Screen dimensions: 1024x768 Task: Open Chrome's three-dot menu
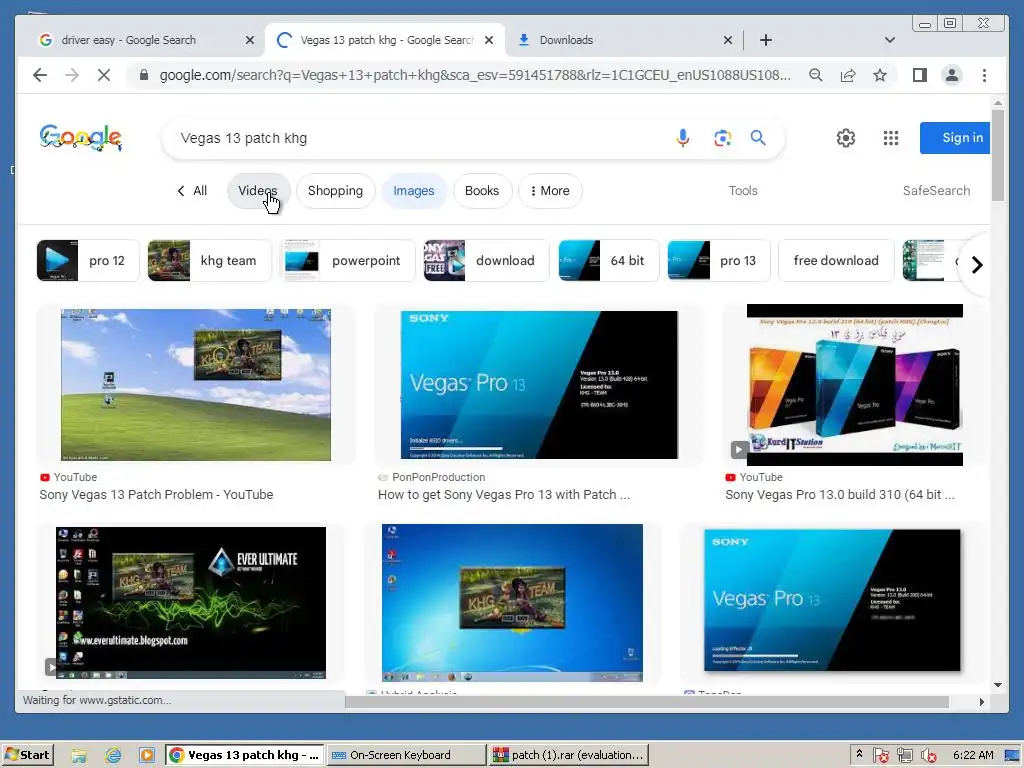click(984, 75)
